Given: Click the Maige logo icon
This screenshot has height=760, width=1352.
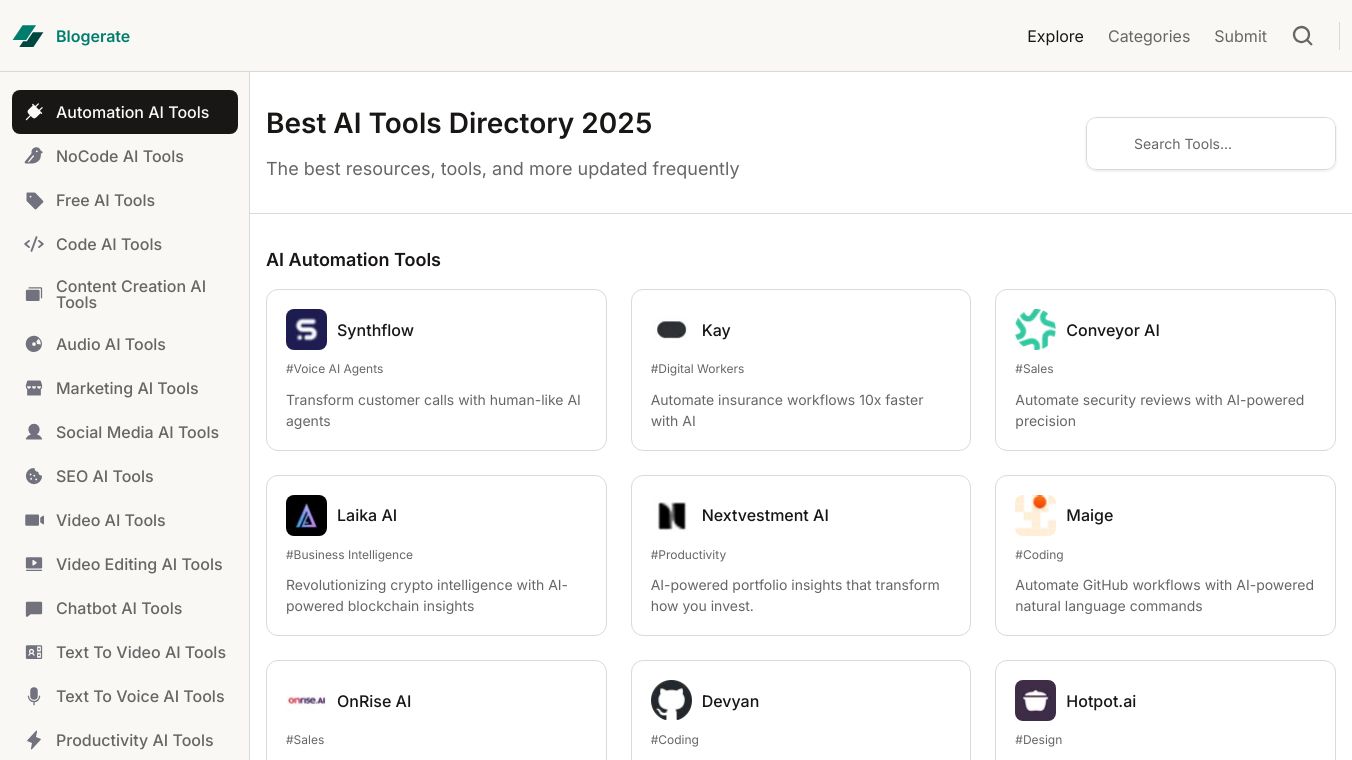Looking at the screenshot, I should (x=1035, y=515).
